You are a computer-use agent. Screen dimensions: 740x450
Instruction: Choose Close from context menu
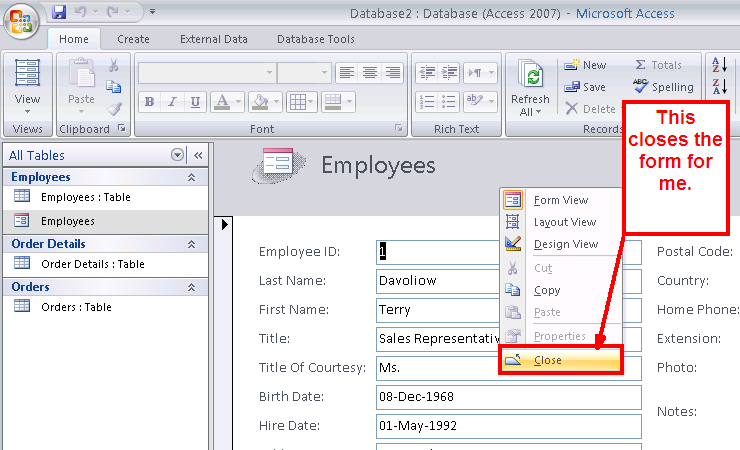pyautogui.click(x=561, y=360)
